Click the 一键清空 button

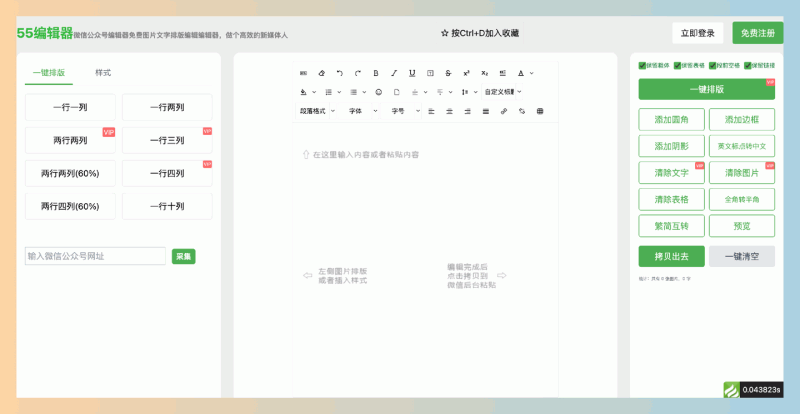pyautogui.click(x=742, y=257)
